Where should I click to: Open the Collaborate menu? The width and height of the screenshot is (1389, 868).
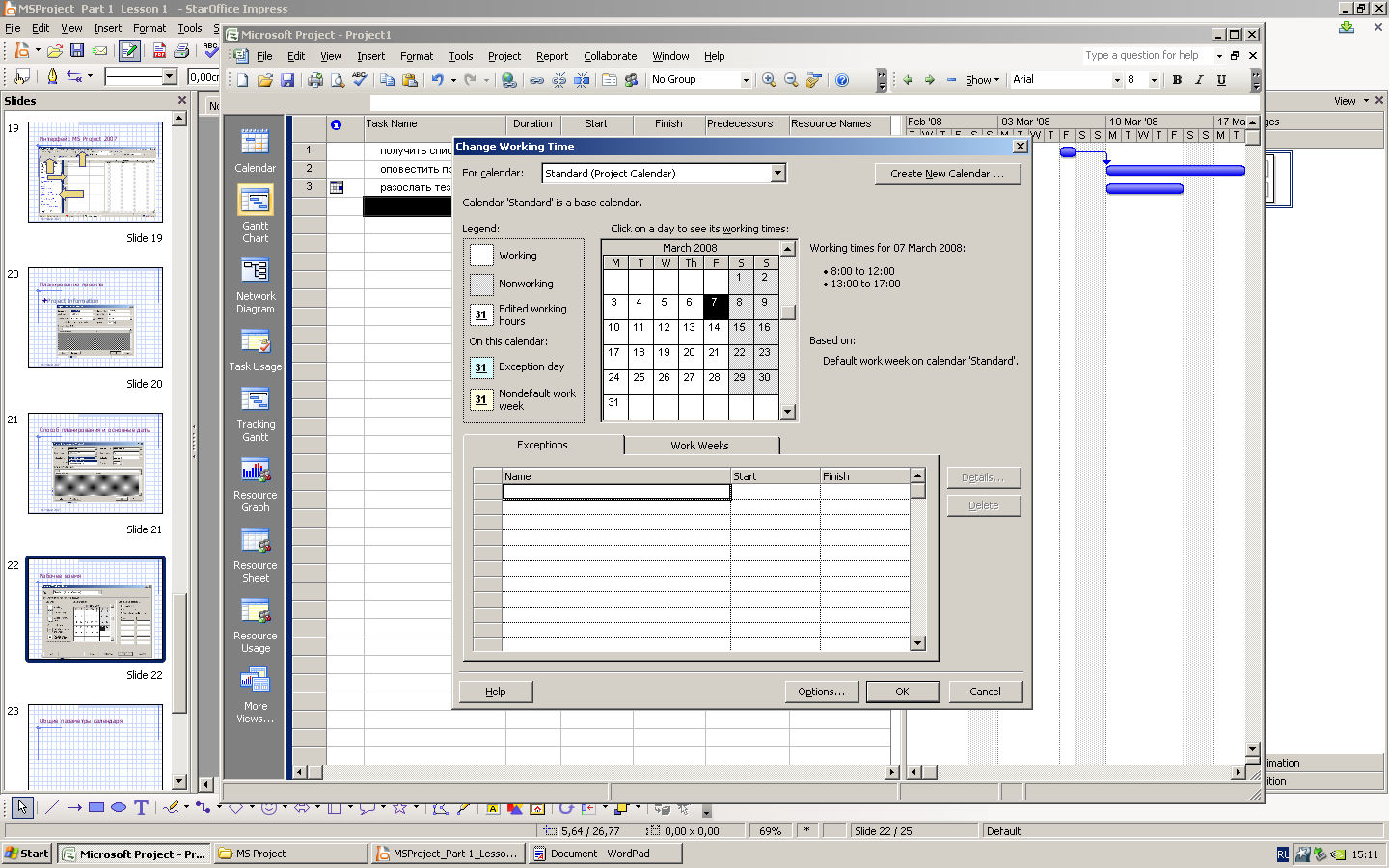(x=610, y=56)
